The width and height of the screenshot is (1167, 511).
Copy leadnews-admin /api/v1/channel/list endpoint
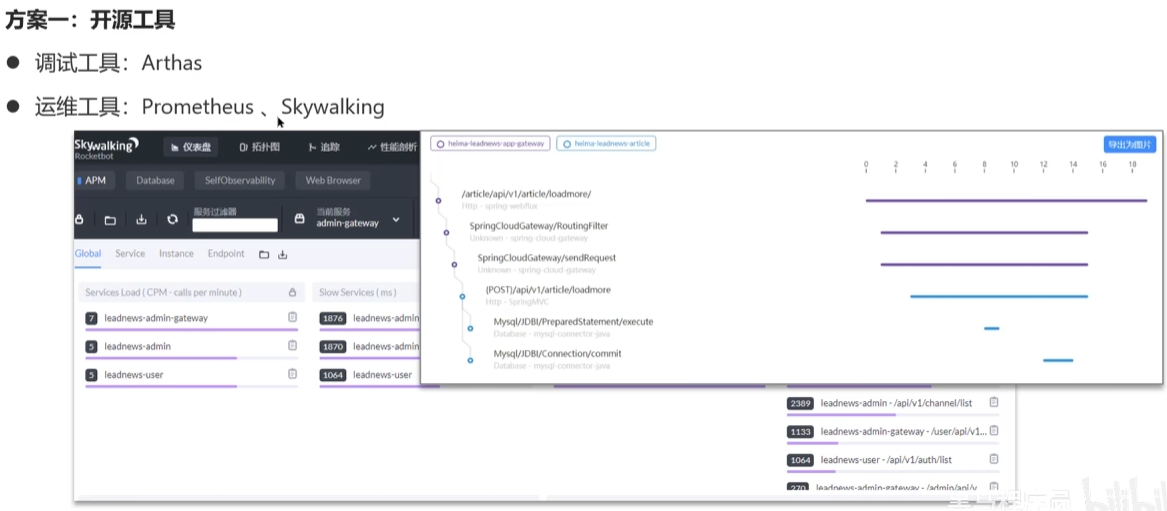pos(994,402)
